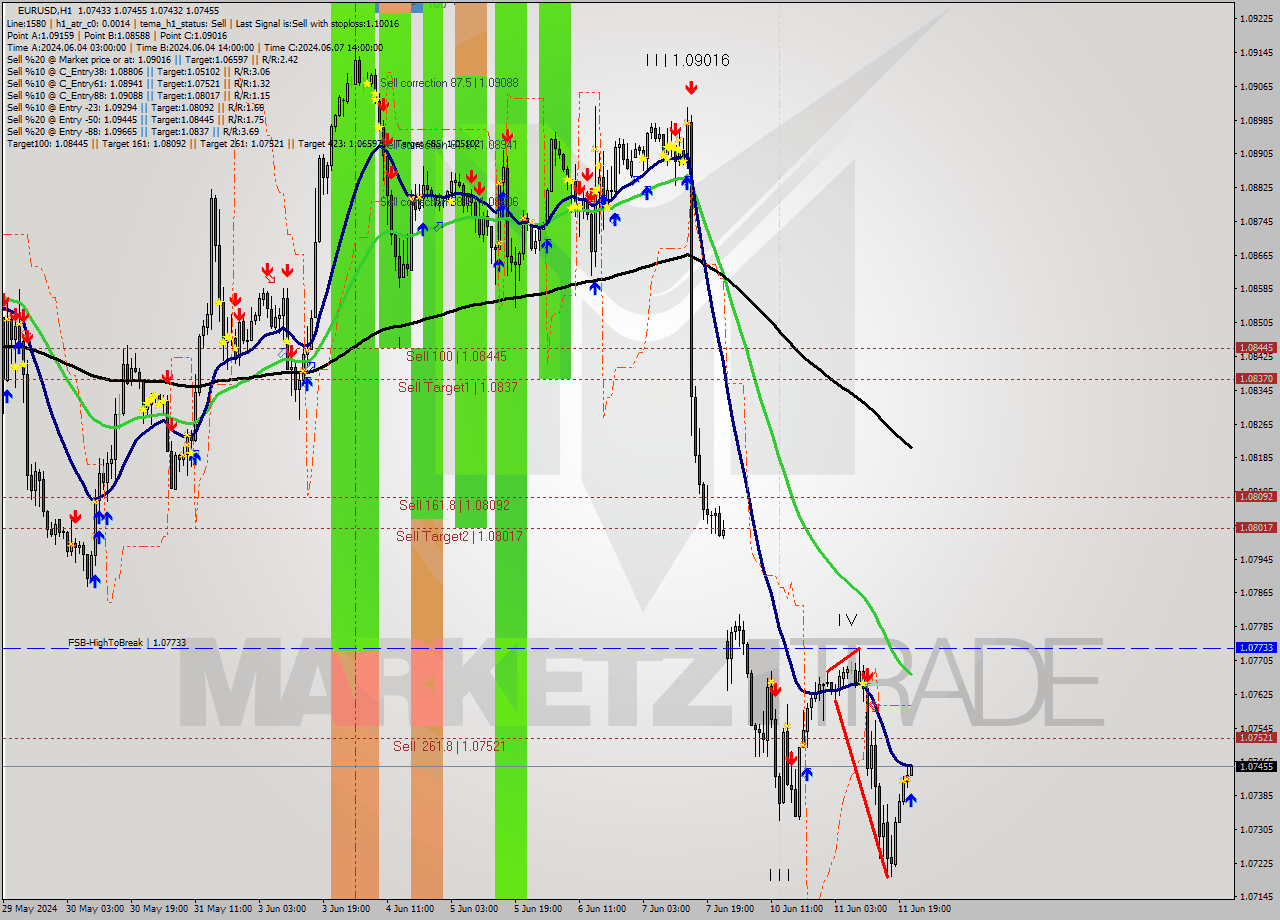1280x920 pixels.
Task: Click the 'Sell 261.8 | 1.07521' label
Action: (449, 746)
